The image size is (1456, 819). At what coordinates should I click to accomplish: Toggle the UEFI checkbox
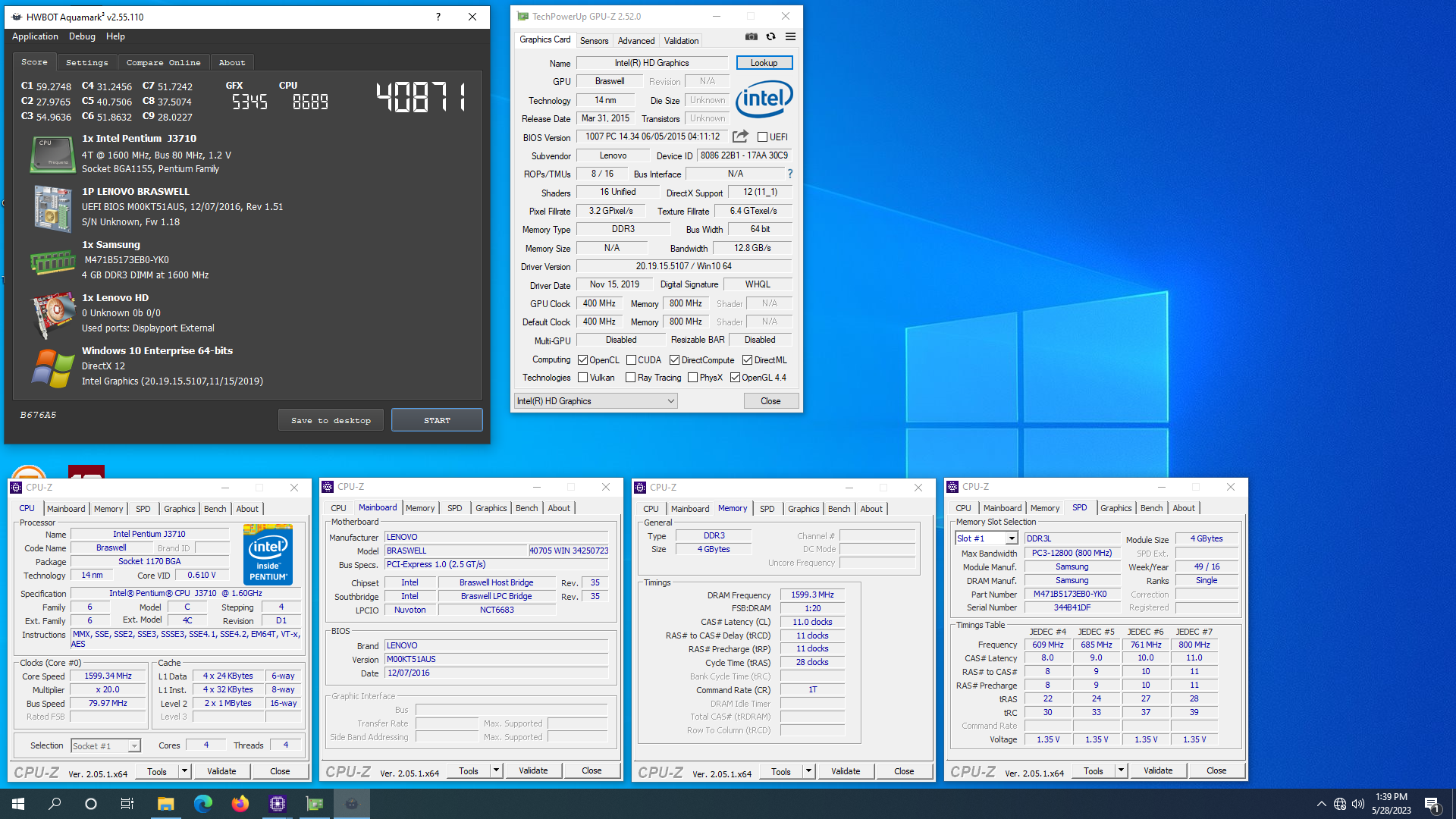(x=762, y=137)
